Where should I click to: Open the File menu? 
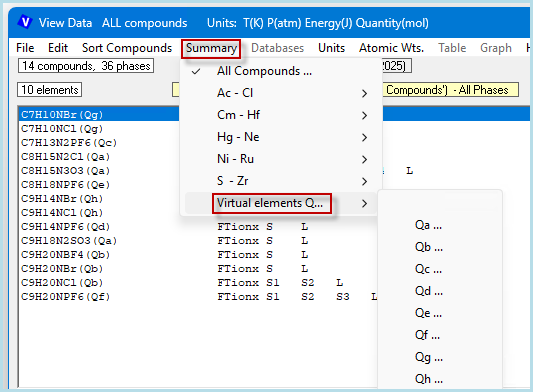click(x=25, y=48)
